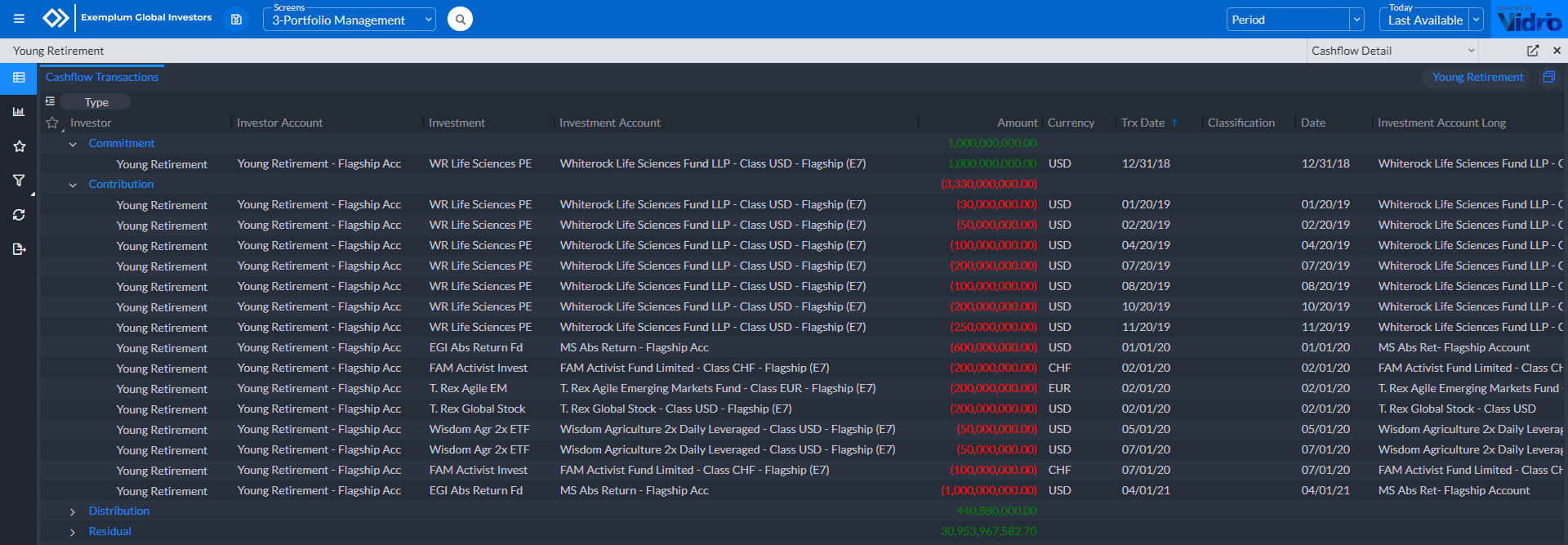Click T. Rex Global Stock investment cell
This screenshot has height=545, width=1568.
pyautogui.click(x=478, y=409)
